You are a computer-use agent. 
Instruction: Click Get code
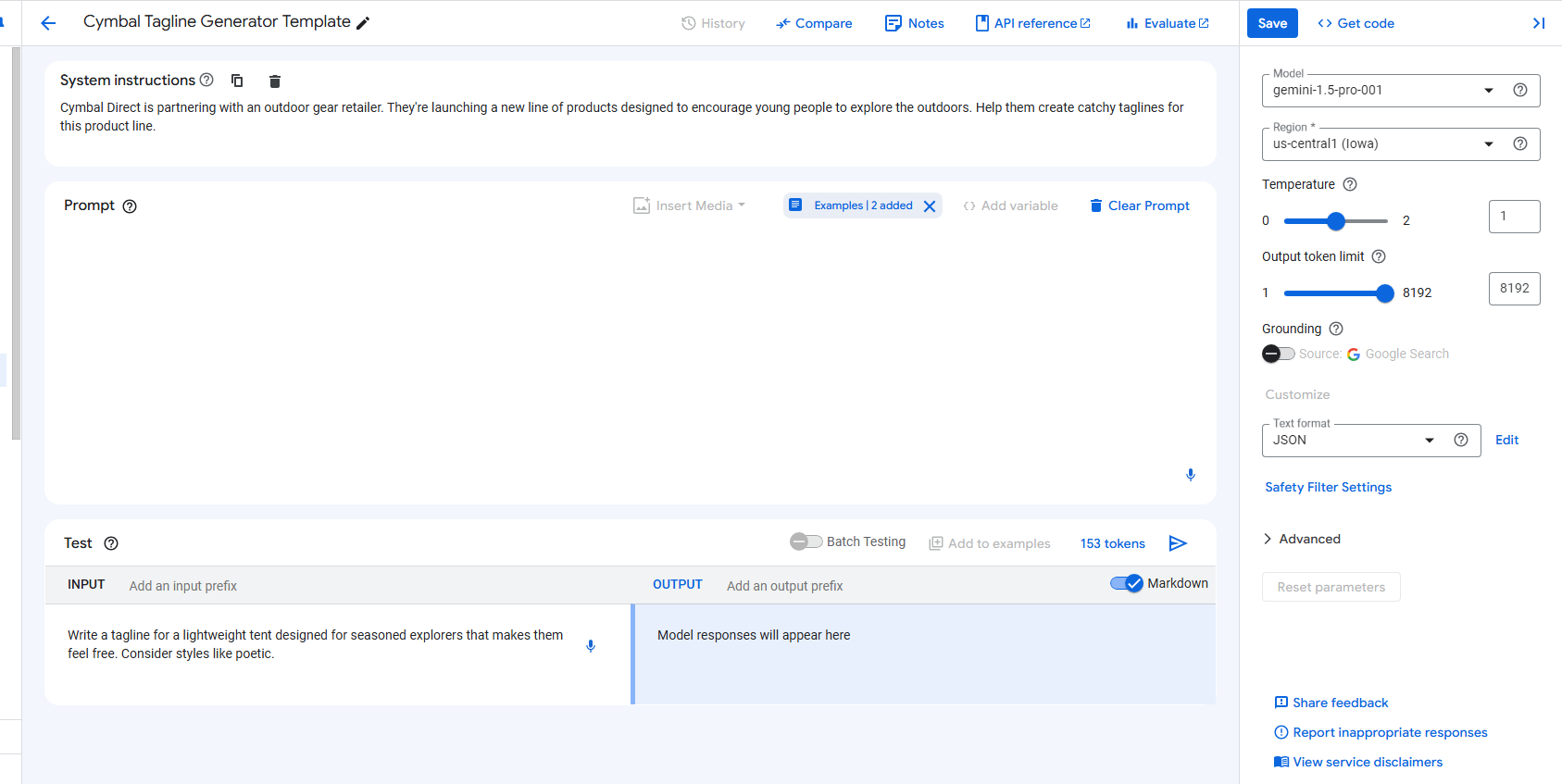(1356, 23)
